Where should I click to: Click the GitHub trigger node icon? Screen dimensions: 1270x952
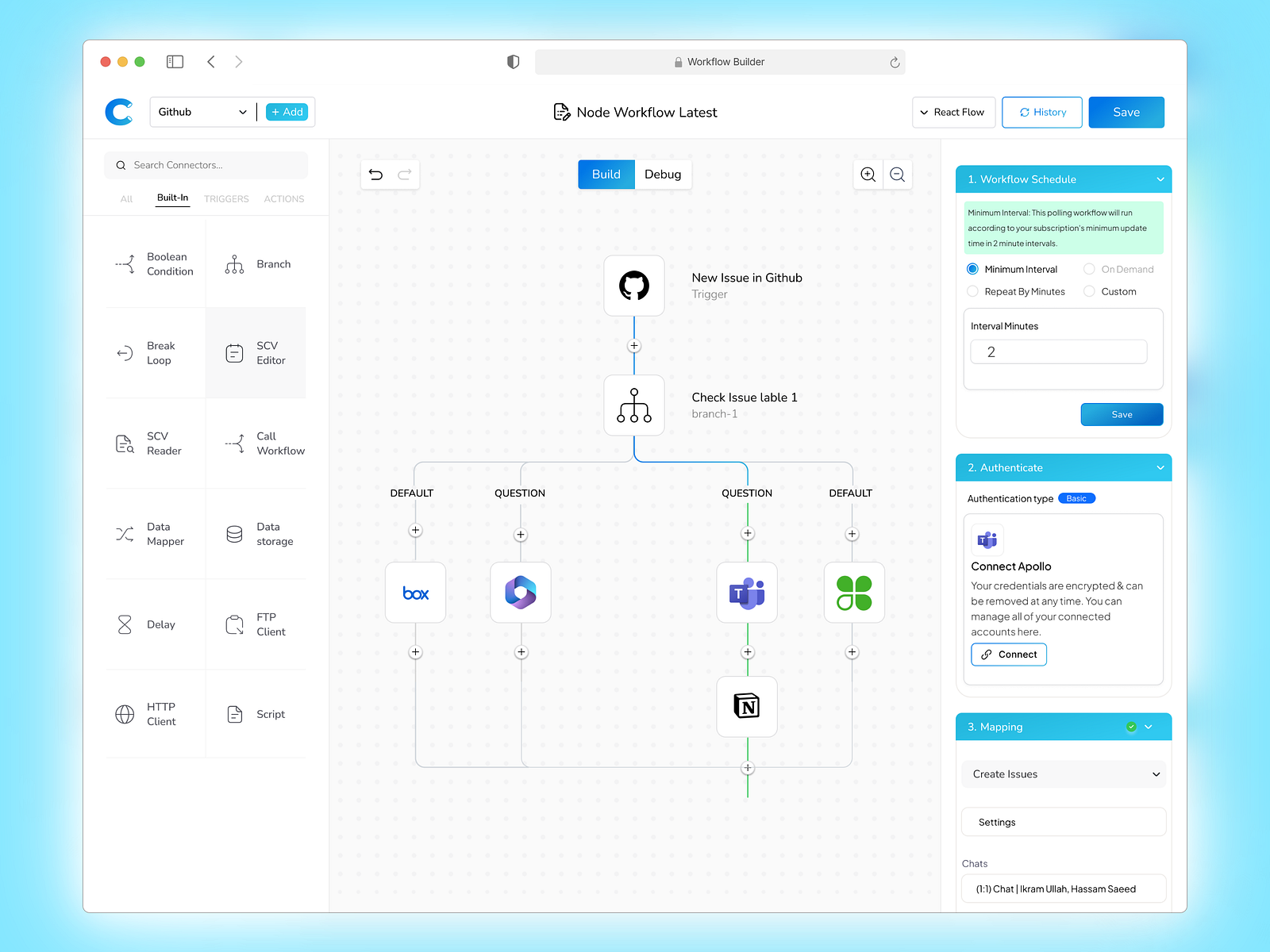click(x=633, y=286)
